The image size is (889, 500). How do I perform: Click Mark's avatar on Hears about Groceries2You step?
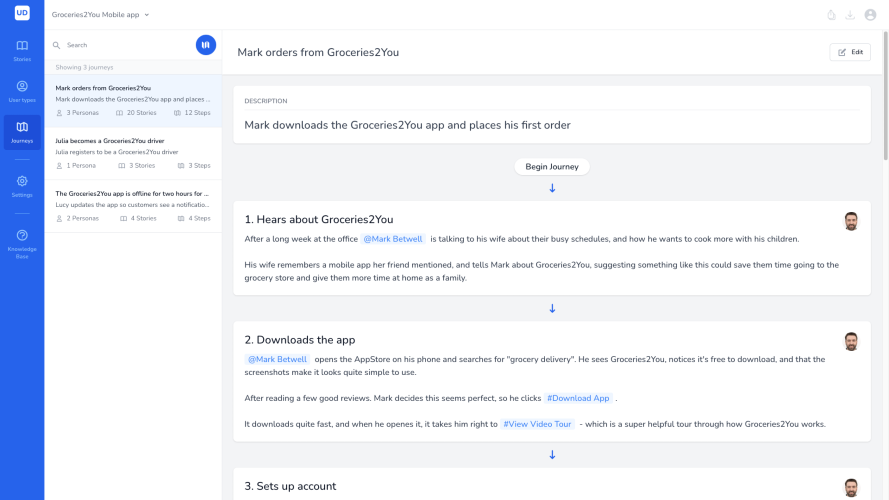pos(851,221)
